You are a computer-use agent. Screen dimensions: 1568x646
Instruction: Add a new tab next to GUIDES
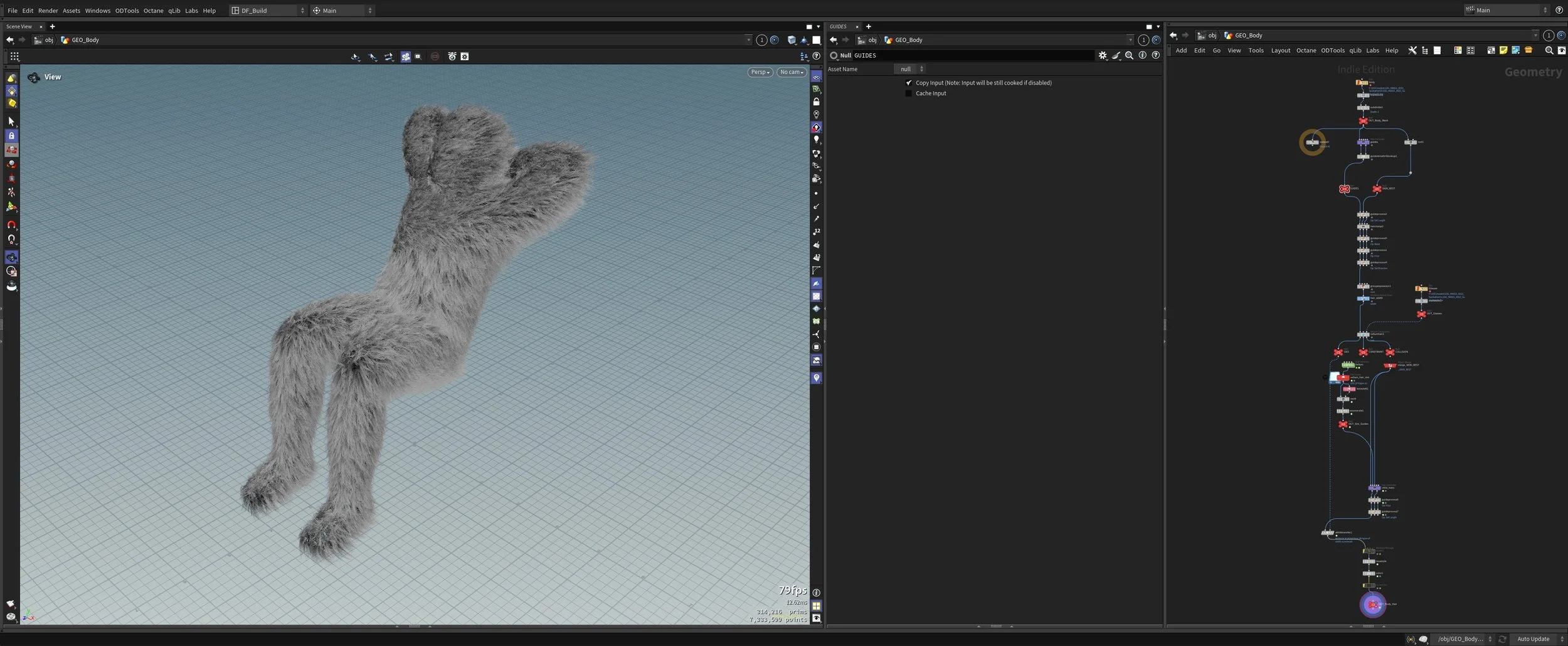click(868, 26)
